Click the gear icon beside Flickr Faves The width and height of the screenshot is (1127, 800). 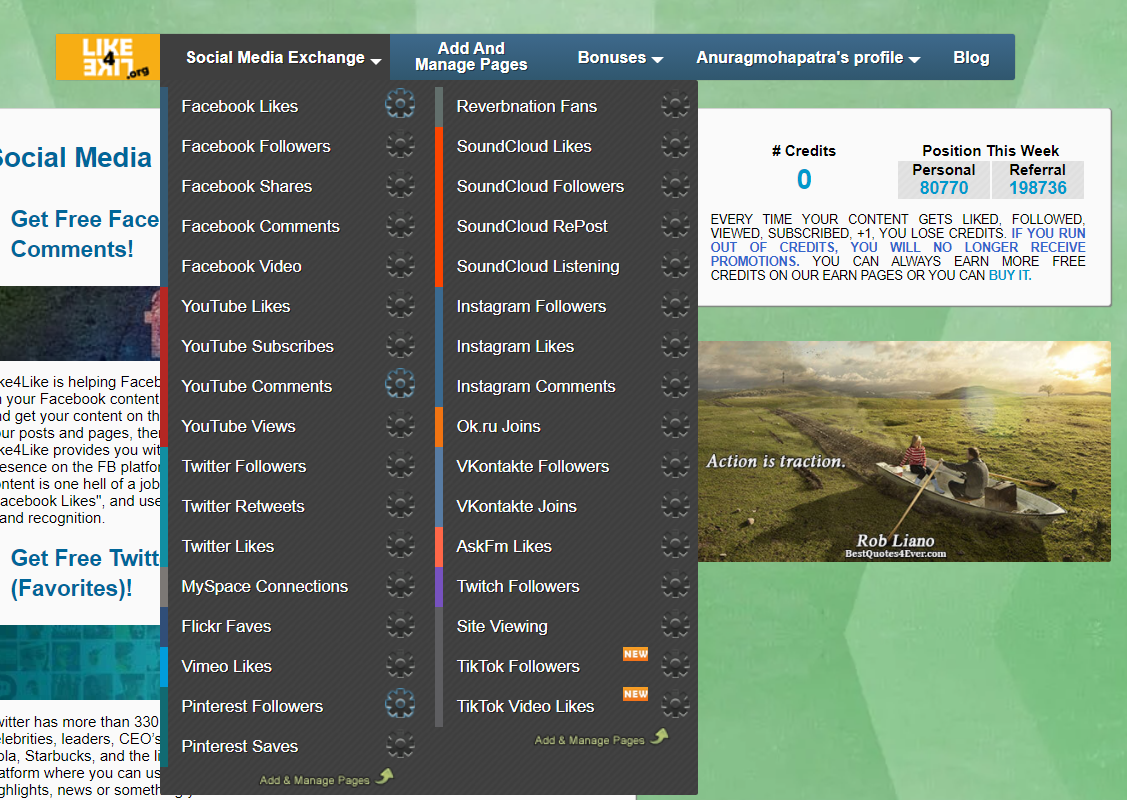click(x=400, y=626)
